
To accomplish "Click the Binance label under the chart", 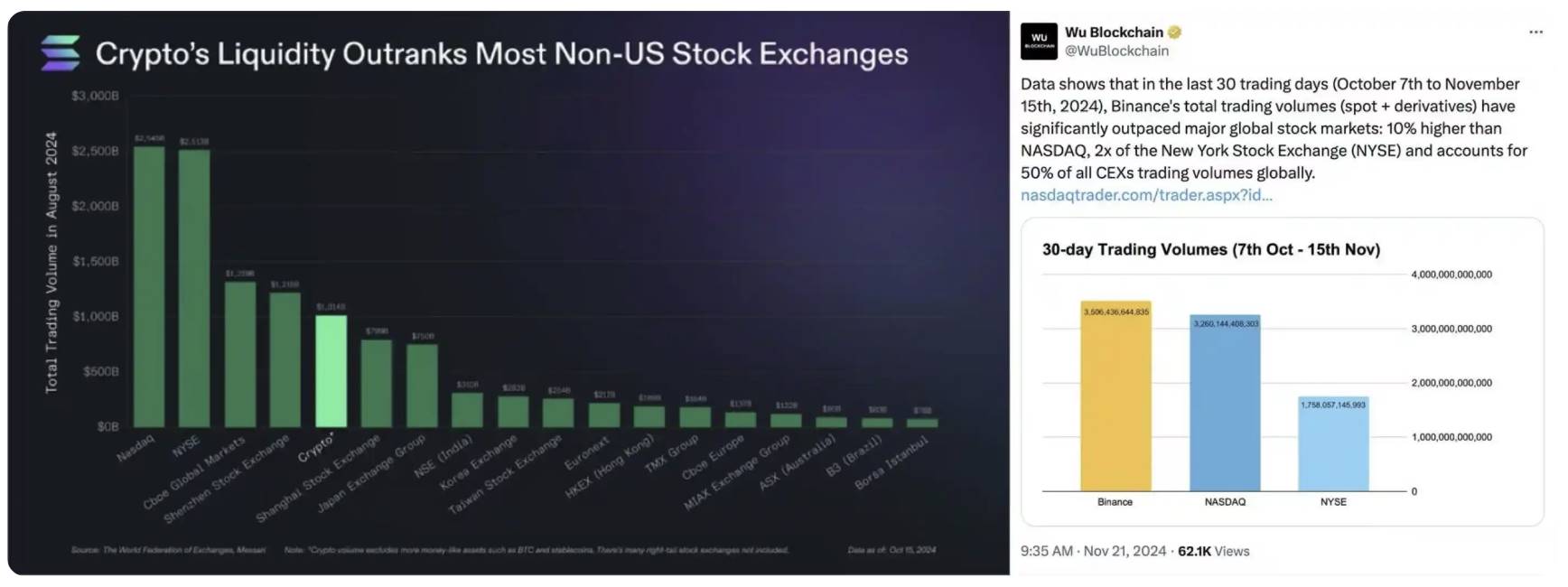I will (1115, 502).
